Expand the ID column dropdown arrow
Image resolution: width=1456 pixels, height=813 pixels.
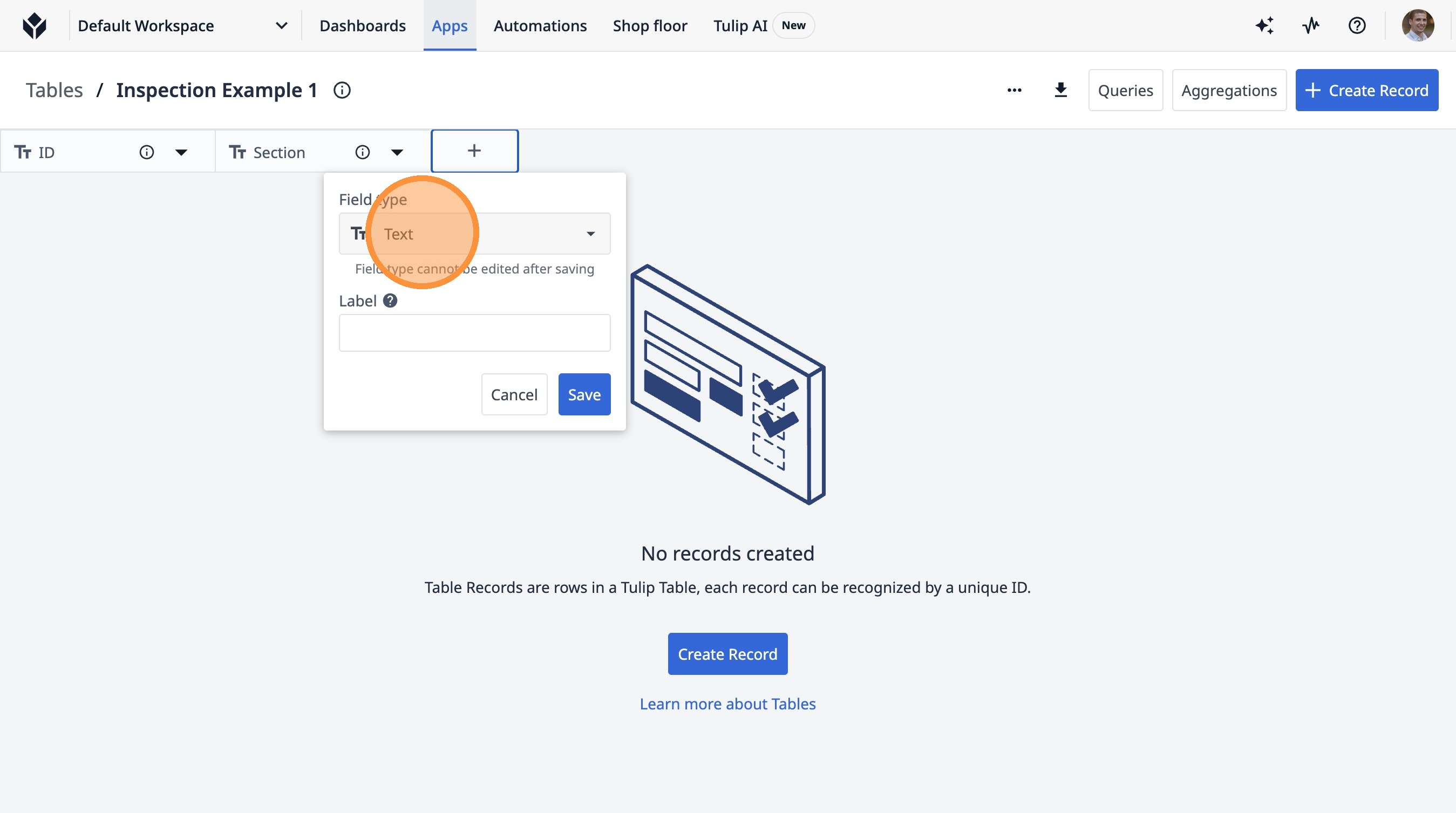coord(181,153)
